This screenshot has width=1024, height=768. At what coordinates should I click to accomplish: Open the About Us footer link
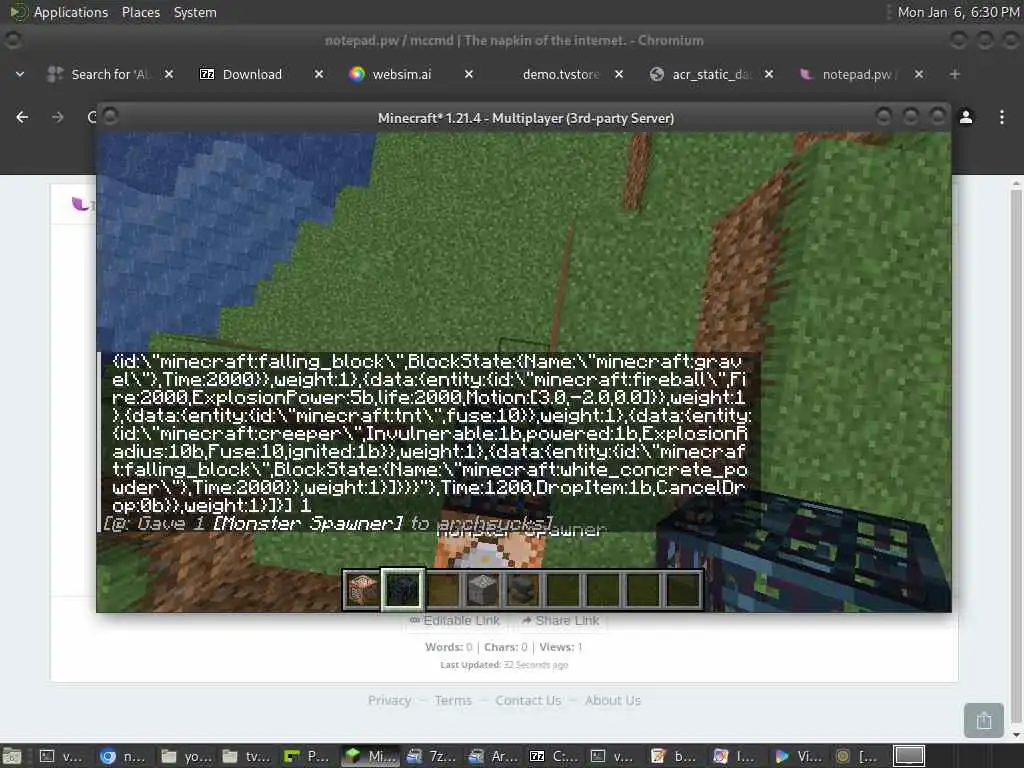(613, 700)
